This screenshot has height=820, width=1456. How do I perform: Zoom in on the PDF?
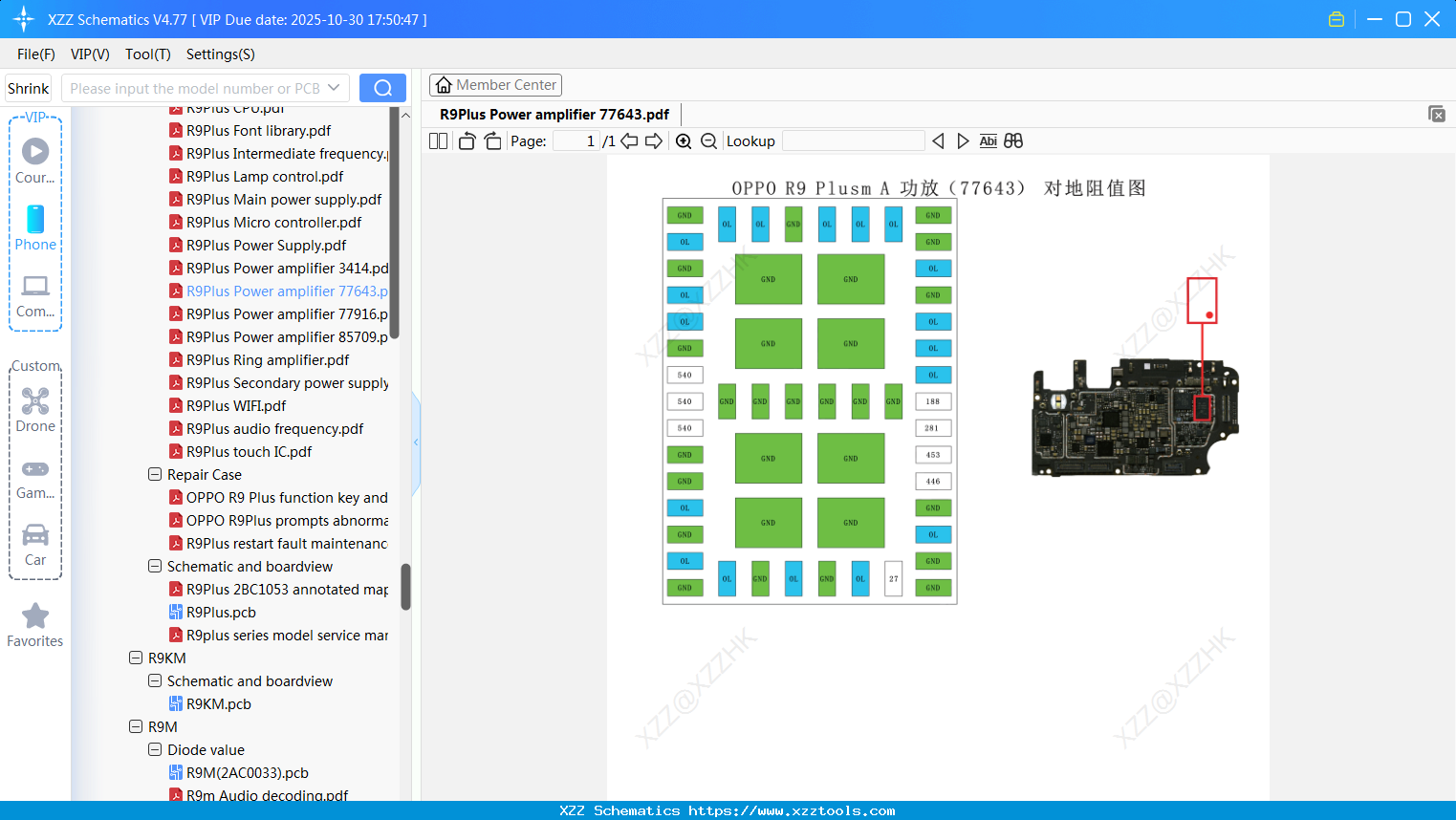tap(684, 141)
